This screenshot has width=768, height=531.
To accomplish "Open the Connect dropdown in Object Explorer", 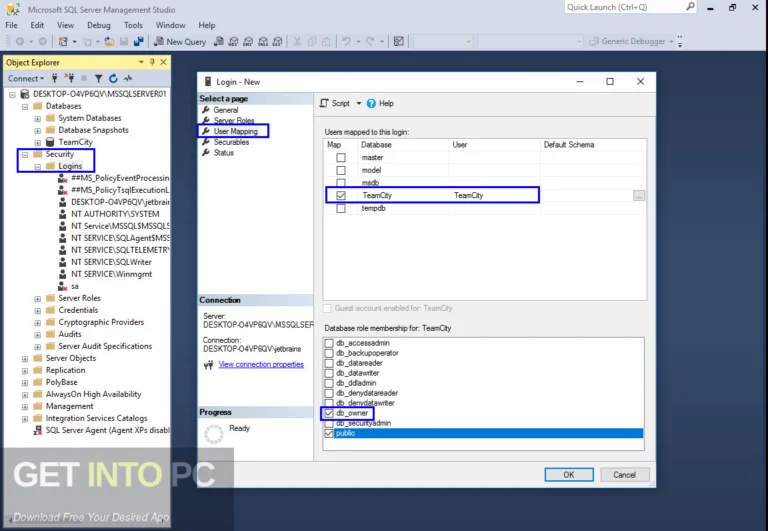I will (26, 78).
